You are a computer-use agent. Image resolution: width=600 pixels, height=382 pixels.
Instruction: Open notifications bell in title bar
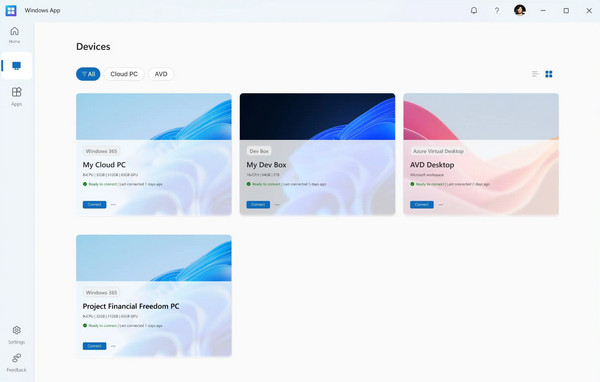click(474, 11)
